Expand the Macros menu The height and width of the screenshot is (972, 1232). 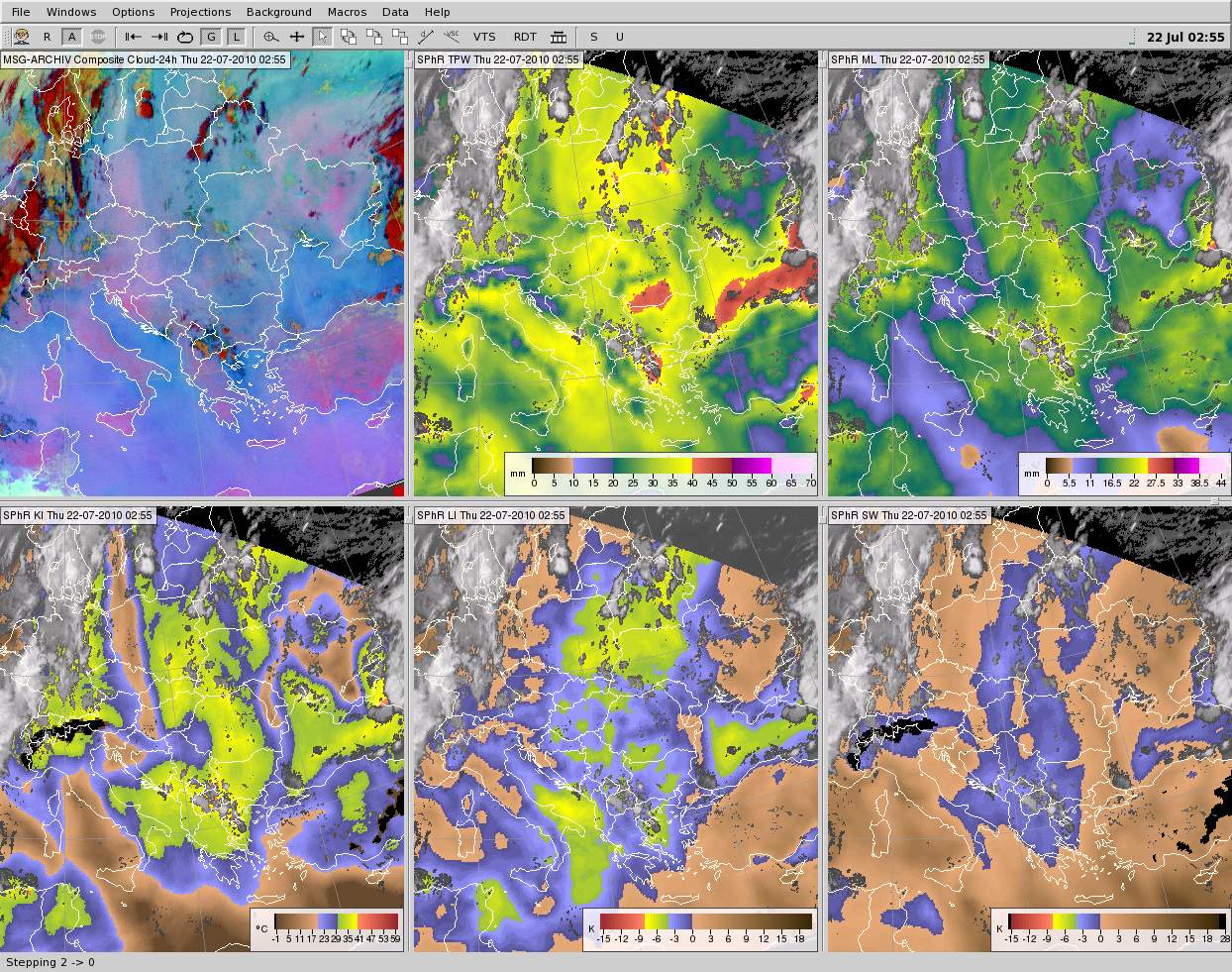click(347, 12)
